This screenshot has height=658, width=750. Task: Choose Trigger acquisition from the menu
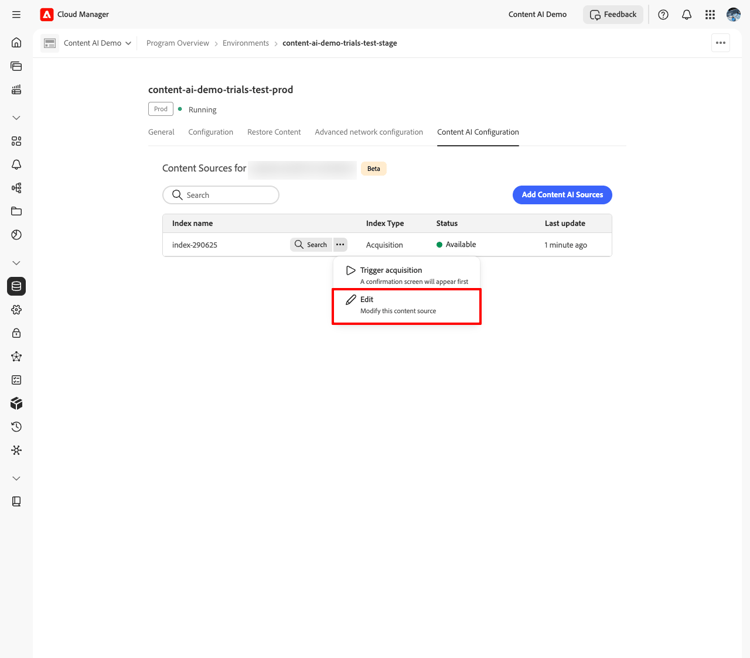tap(407, 275)
